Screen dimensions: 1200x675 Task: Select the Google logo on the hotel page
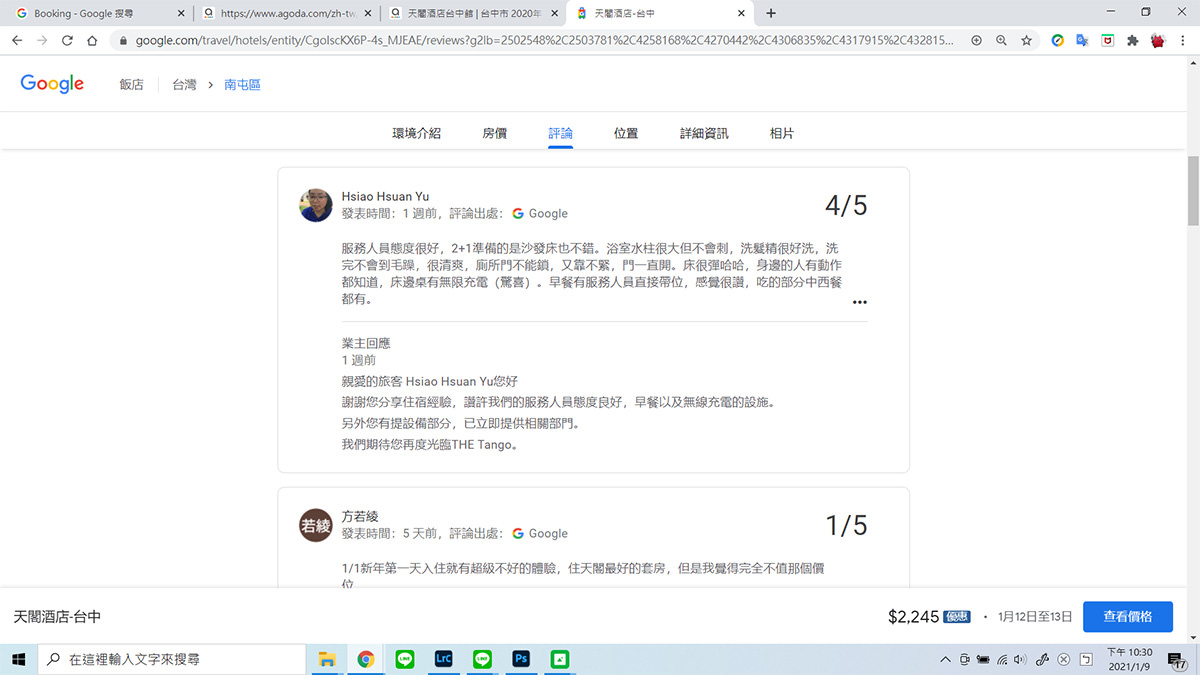point(52,84)
